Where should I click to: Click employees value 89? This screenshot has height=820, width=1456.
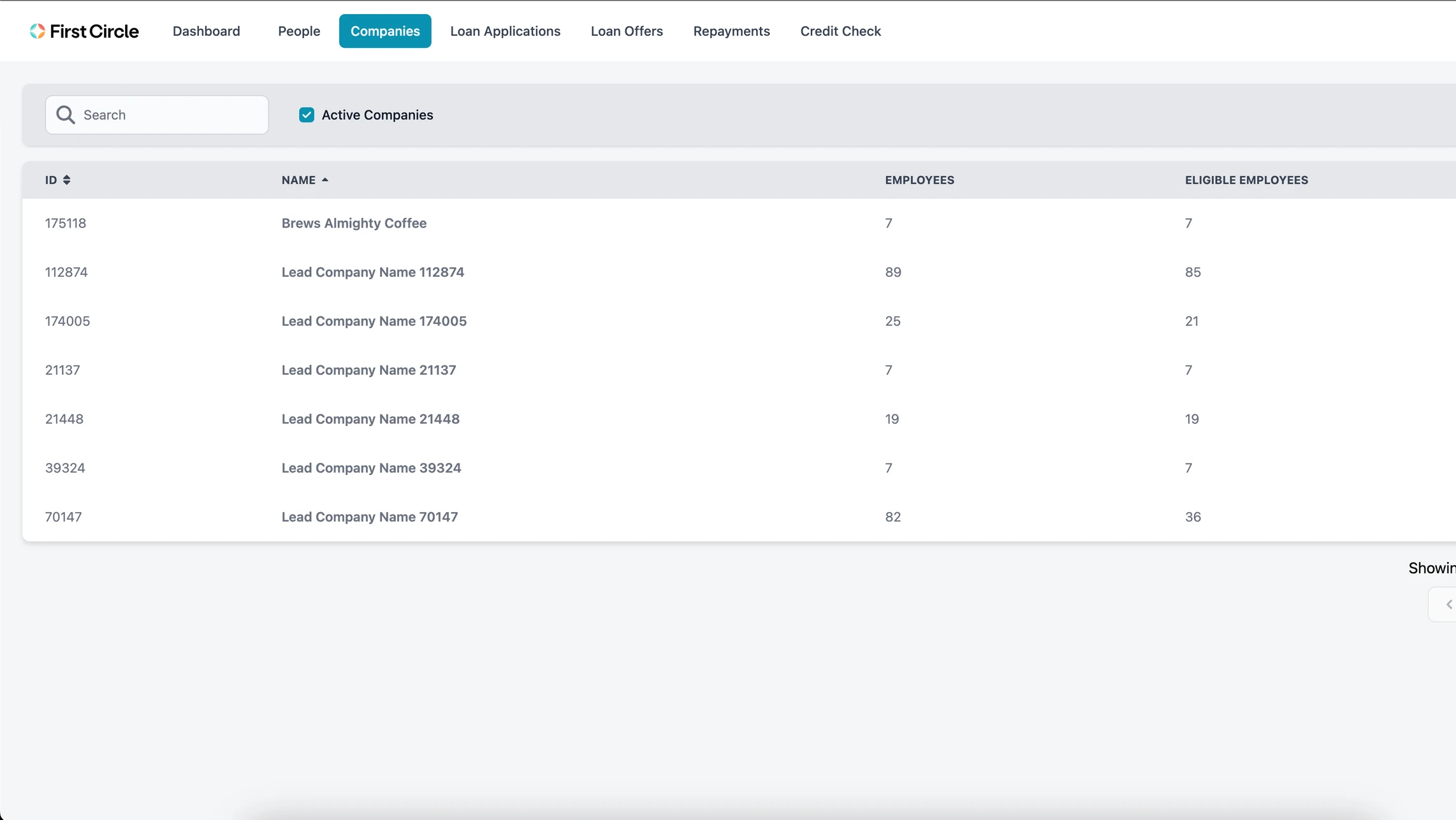click(893, 272)
